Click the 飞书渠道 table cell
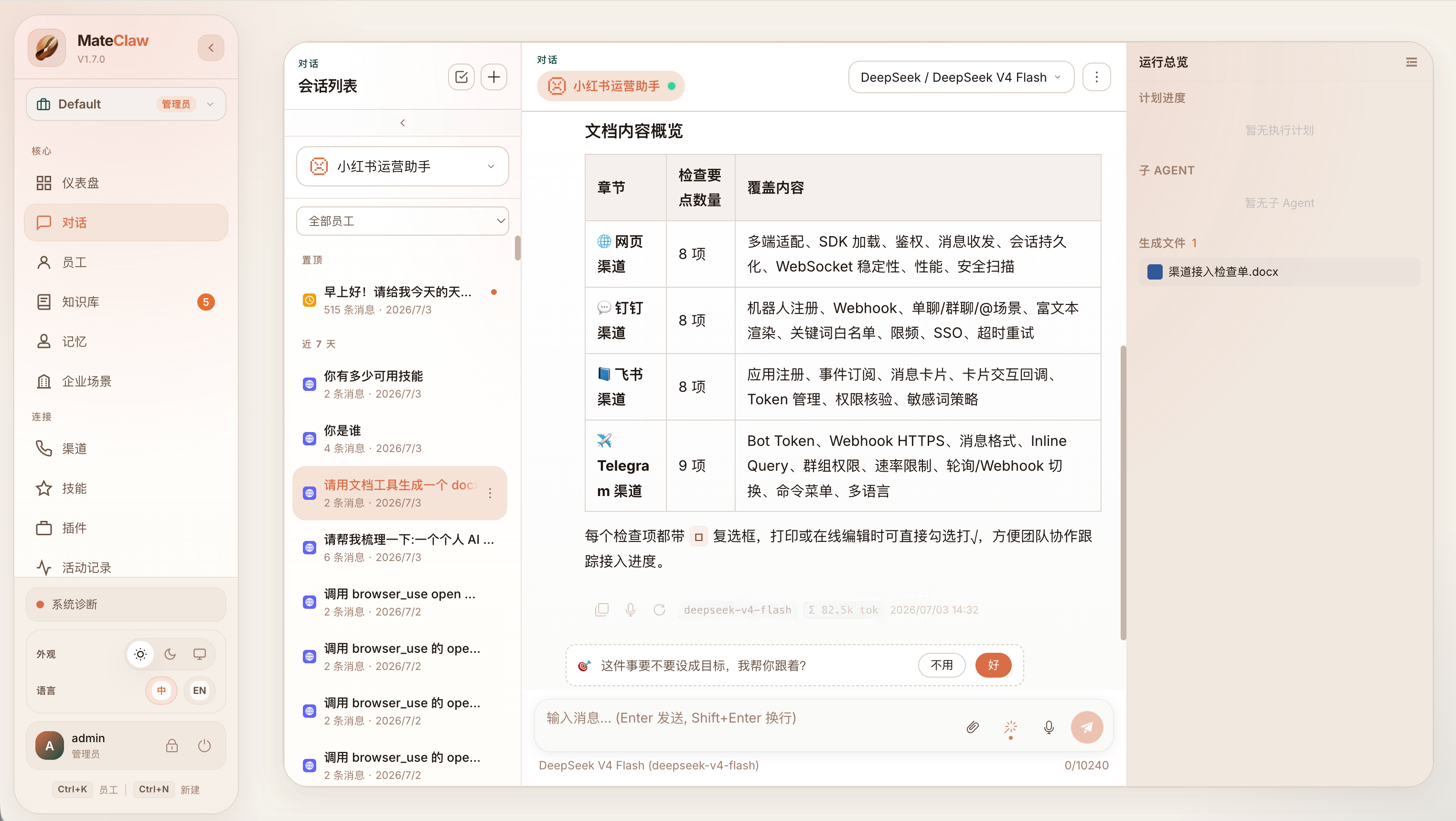Screen dimensions: 1456x821 [625, 387]
